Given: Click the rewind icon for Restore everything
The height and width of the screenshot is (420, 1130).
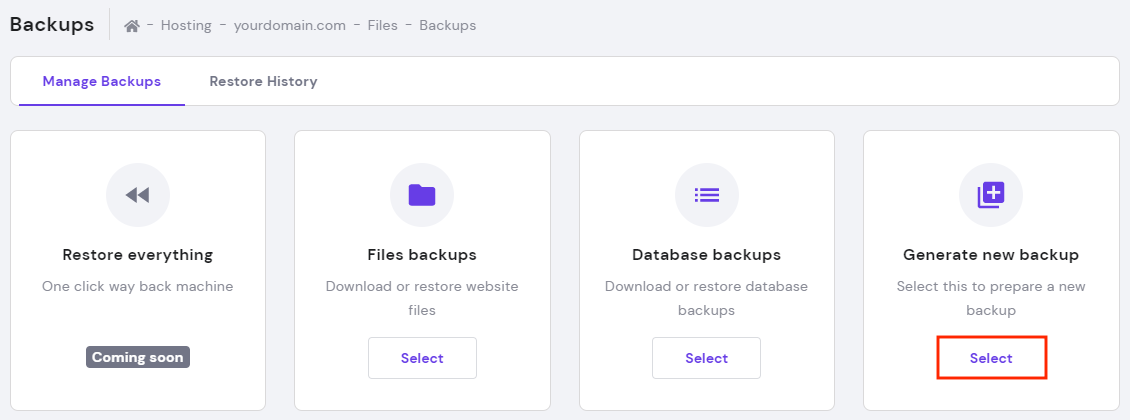Looking at the screenshot, I should pos(138,195).
